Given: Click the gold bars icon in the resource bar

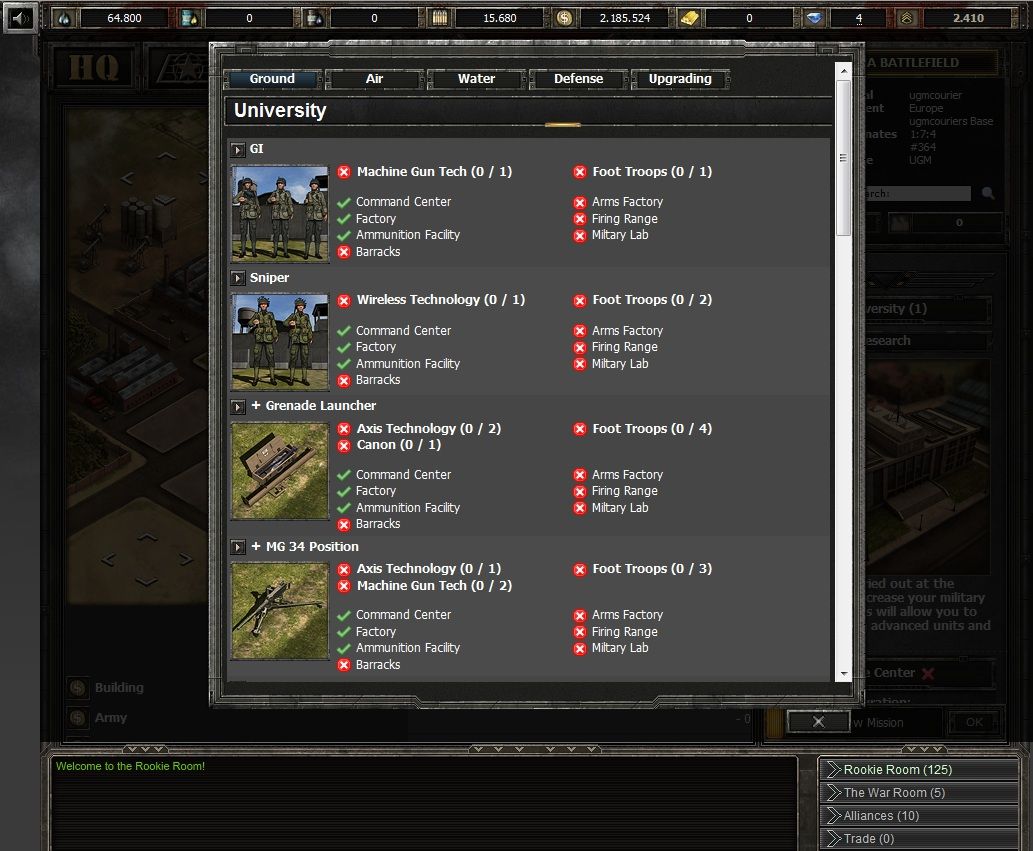Looking at the screenshot, I should point(689,17).
